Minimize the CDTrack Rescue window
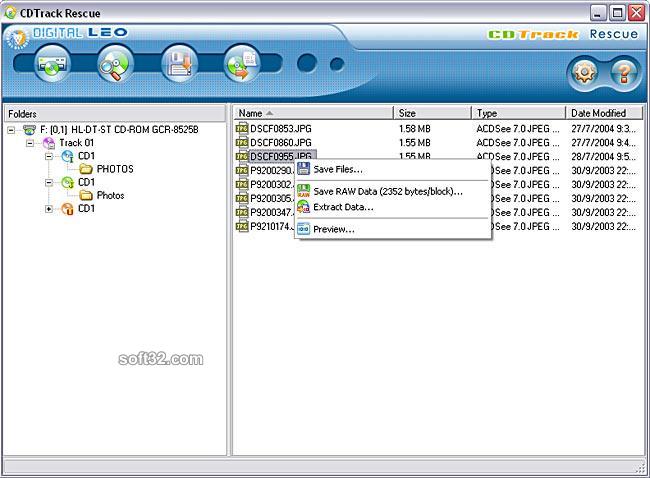This screenshot has height=478, width=650. [598, 13]
